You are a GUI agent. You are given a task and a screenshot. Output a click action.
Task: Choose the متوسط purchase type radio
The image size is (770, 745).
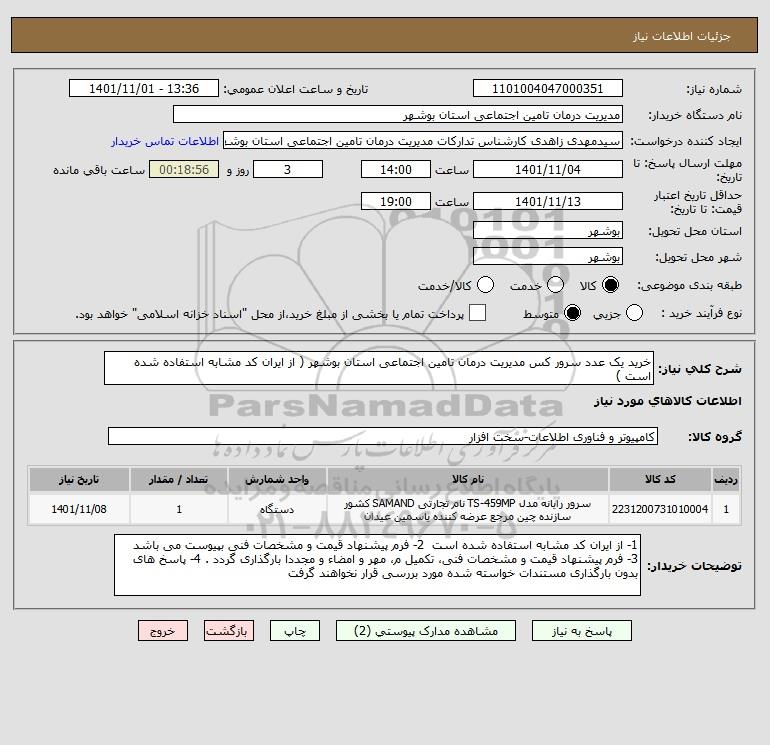point(573,313)
